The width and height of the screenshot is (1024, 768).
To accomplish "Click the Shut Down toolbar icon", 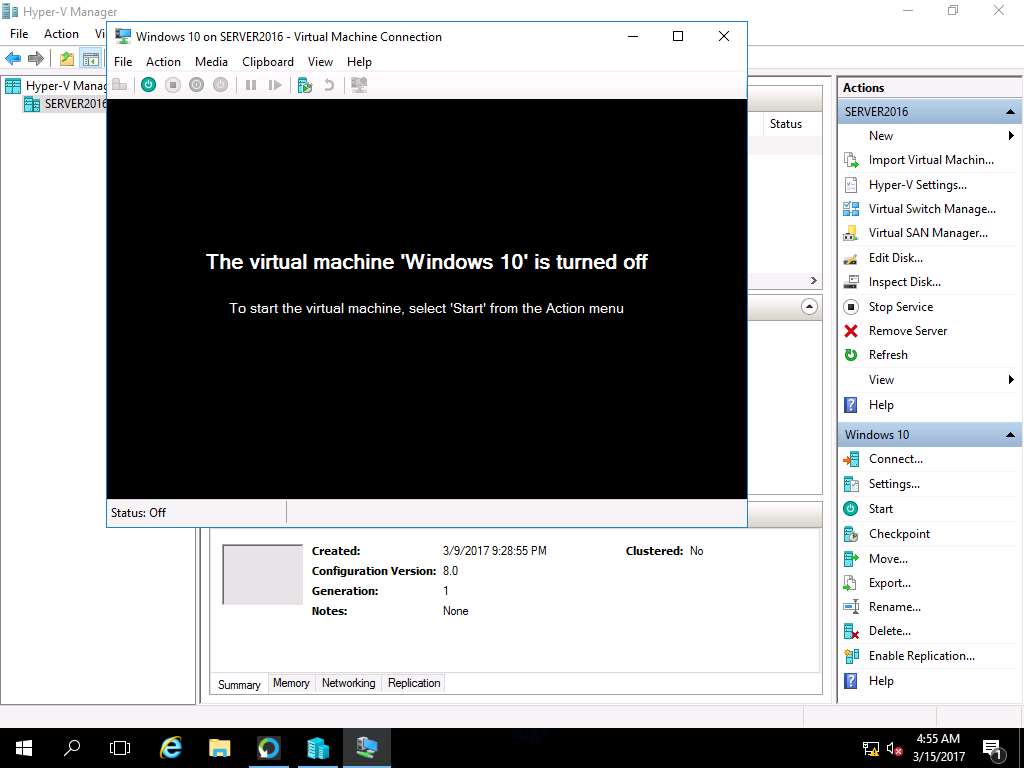I will [197, 84].
